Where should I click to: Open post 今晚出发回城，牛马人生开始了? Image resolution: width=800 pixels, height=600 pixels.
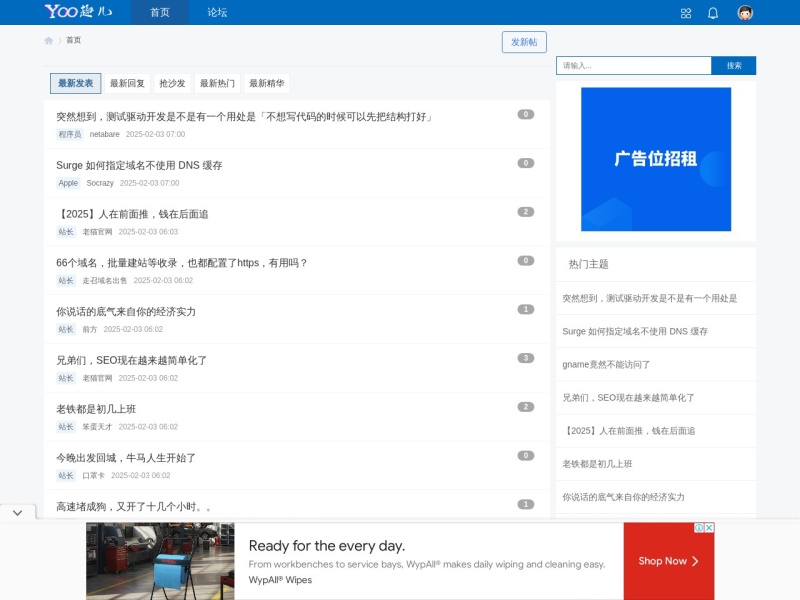126,458
